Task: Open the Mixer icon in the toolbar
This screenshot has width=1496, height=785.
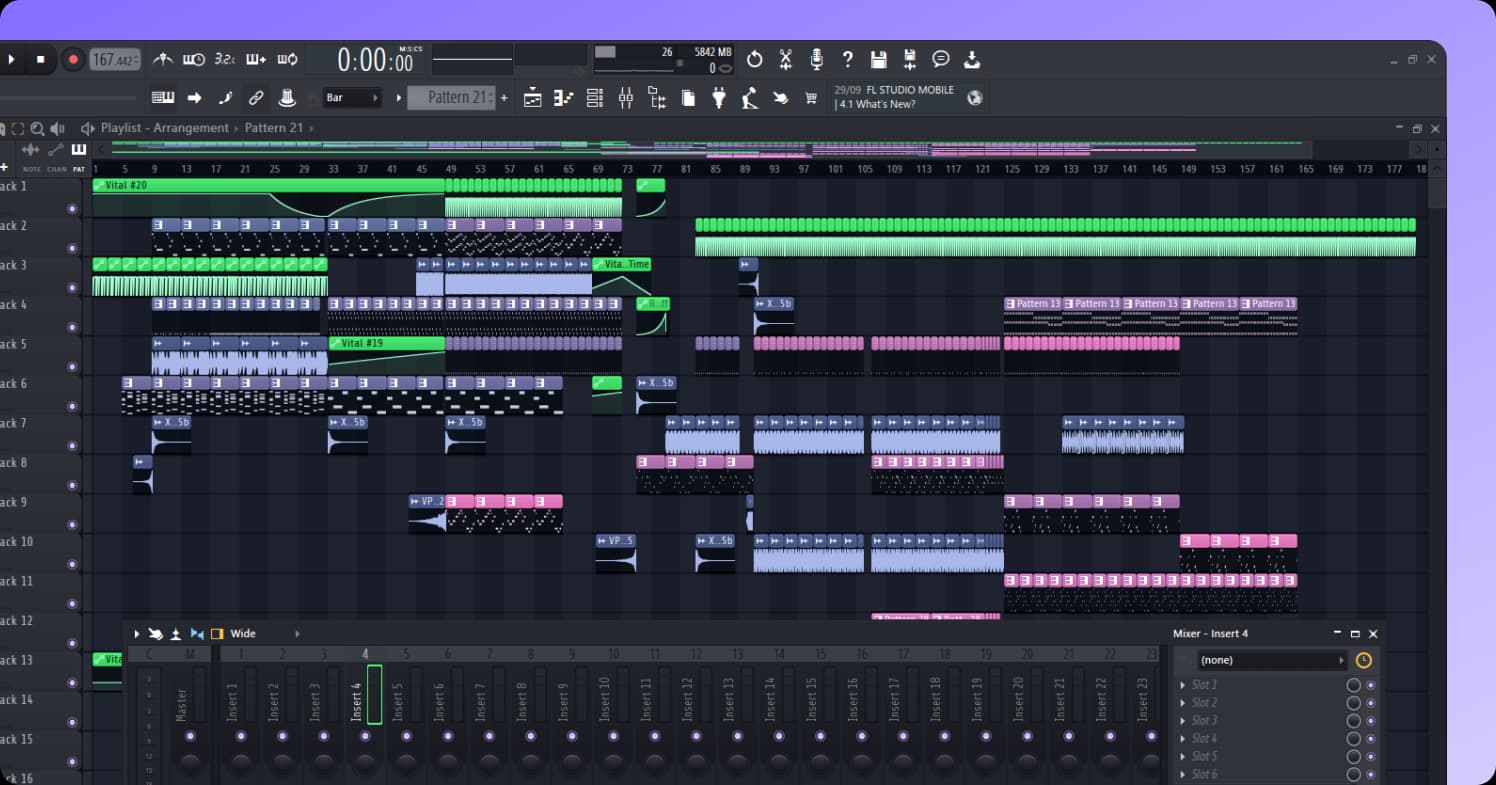Action: [x=625, y=97]
